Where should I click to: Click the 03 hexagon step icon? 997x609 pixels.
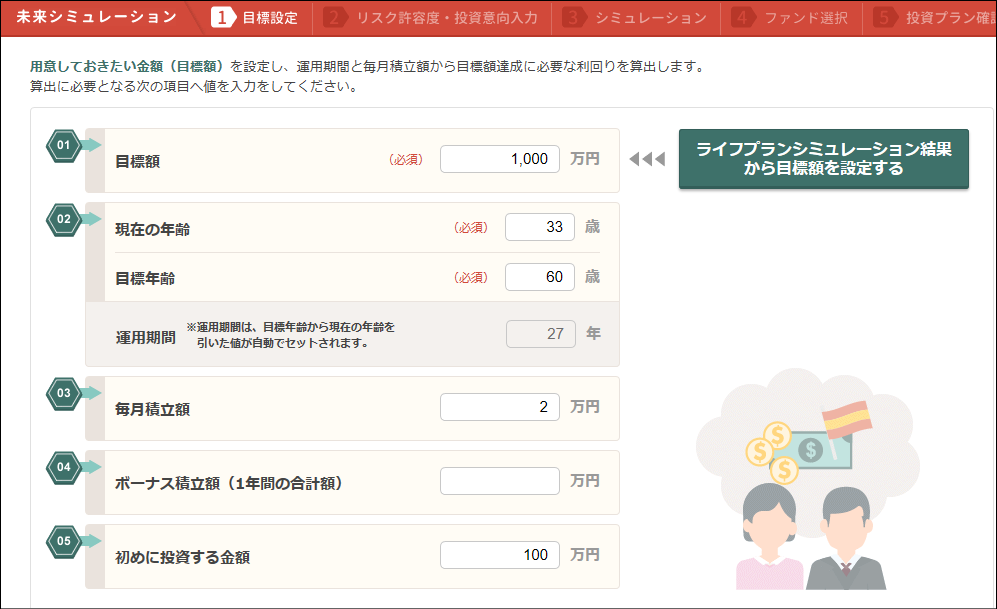[x=64, y=393]
